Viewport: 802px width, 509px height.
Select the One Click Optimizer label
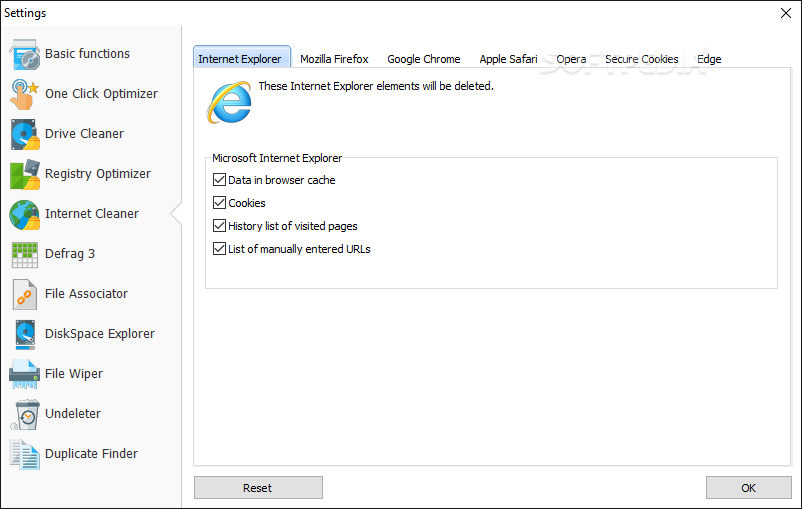pyautogui.click(x=101, y=94)
